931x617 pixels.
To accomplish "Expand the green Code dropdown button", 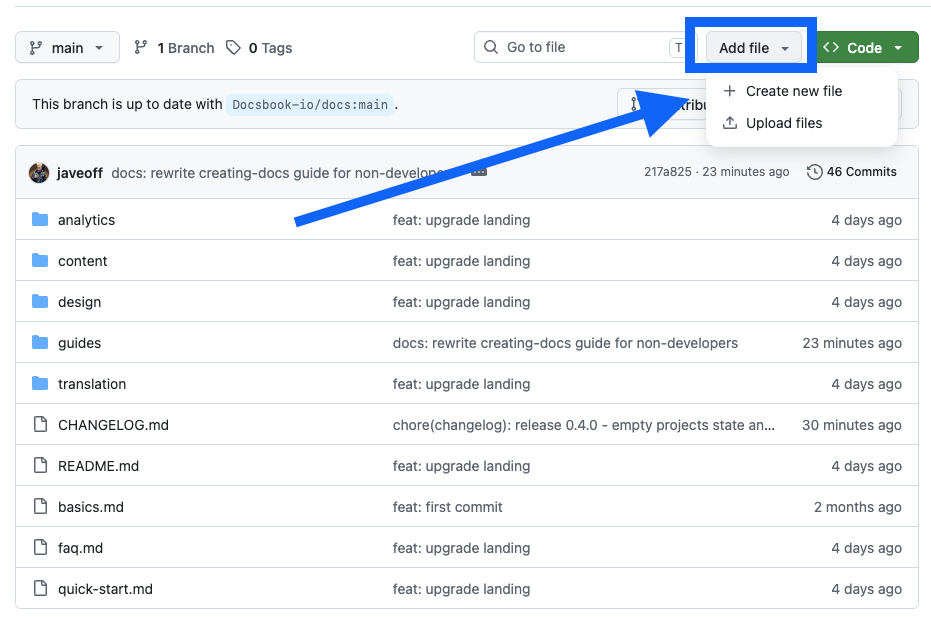I will pyautogui.click(x=867, y=48).
